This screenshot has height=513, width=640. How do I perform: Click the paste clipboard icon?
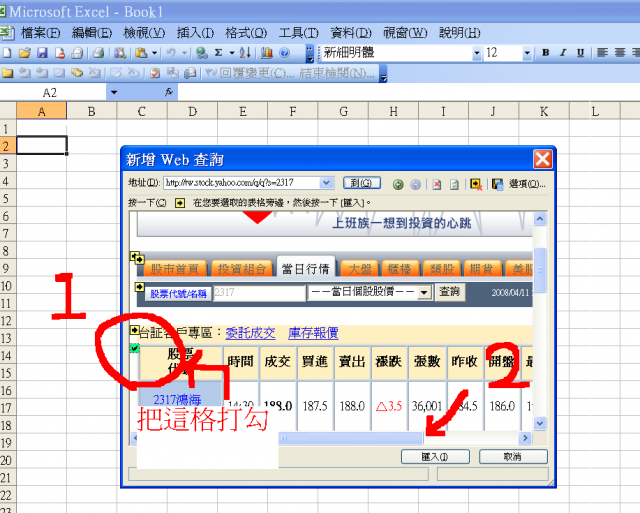141,53
